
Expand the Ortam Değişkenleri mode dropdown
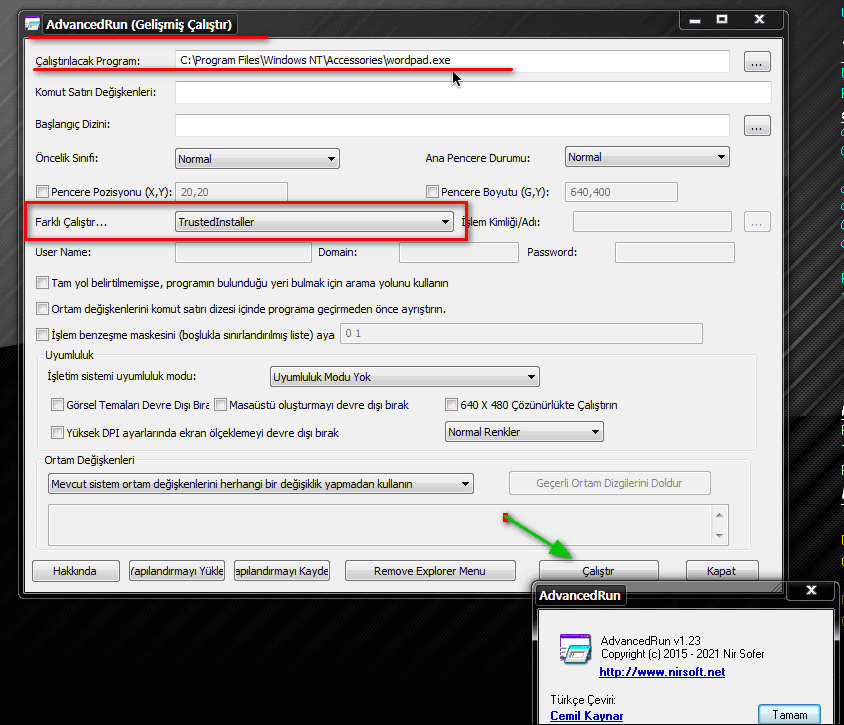click(x=261, y=484)
